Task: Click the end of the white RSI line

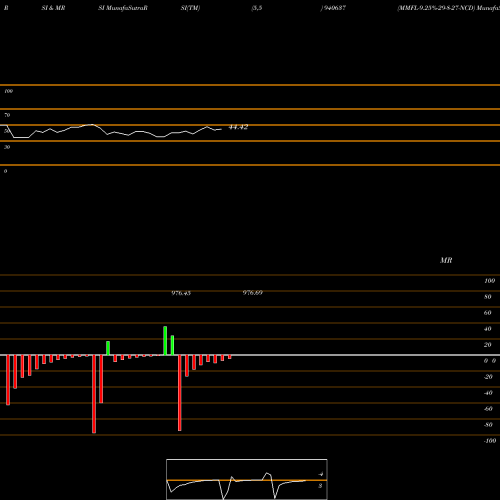Action: pyautogui.click(x=221, y=129)
